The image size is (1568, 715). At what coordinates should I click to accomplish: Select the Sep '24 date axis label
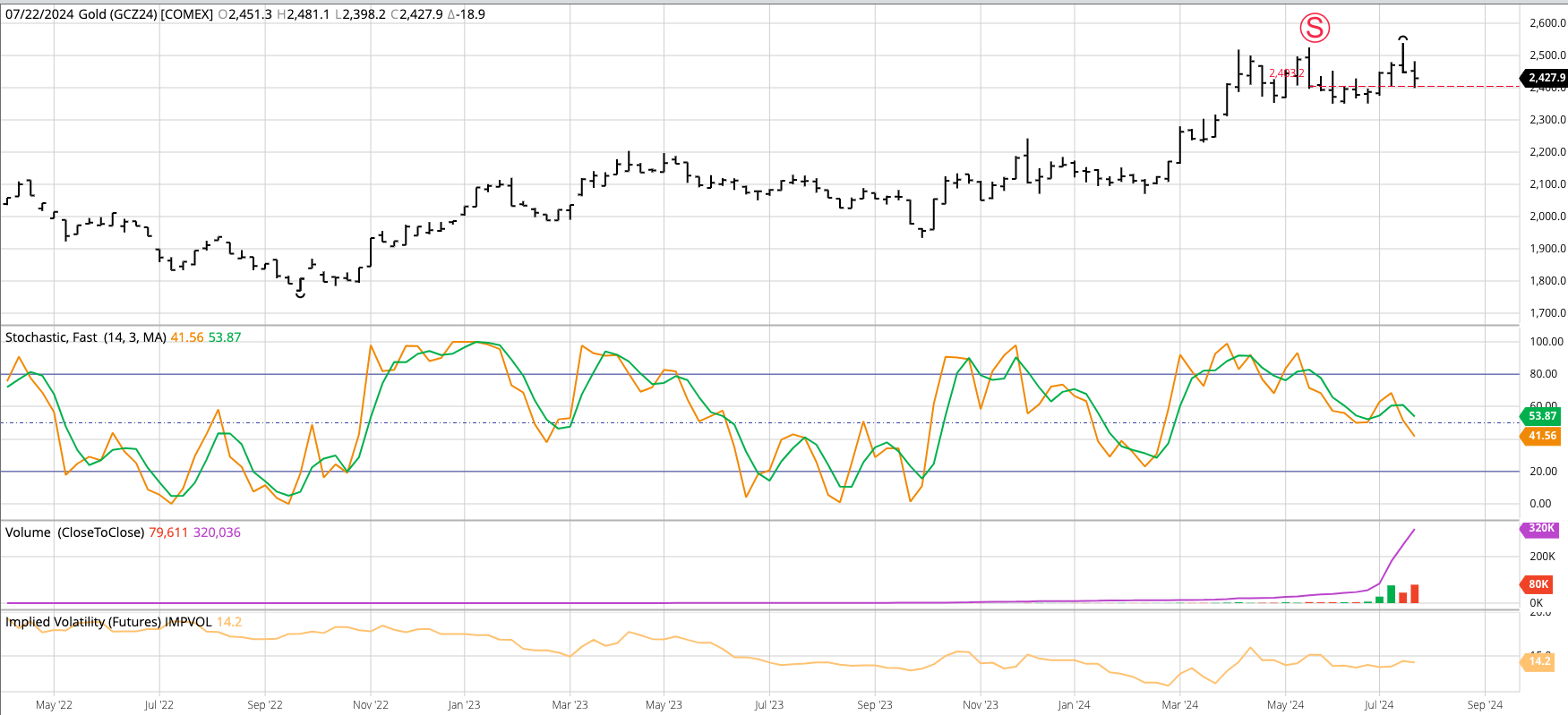[x=1485, y=705]
